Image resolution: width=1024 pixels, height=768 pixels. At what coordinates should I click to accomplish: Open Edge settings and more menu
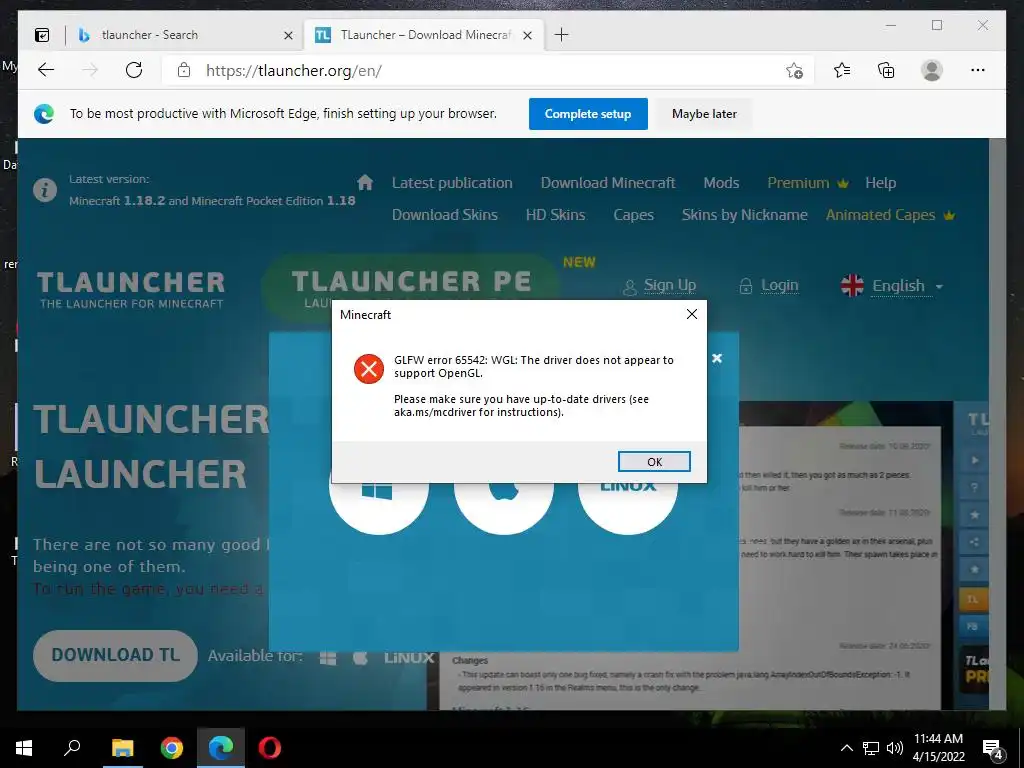click(x=977, y=70)
